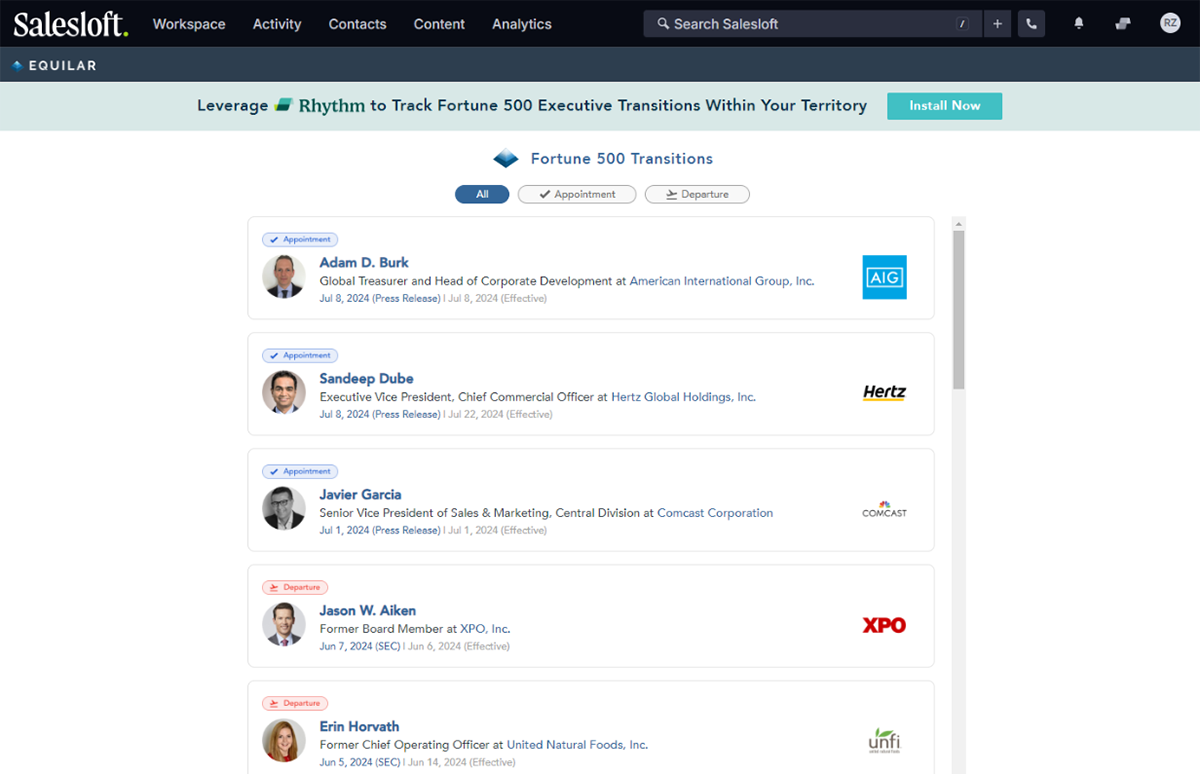Go to the Analytics tab

(521, 24)
